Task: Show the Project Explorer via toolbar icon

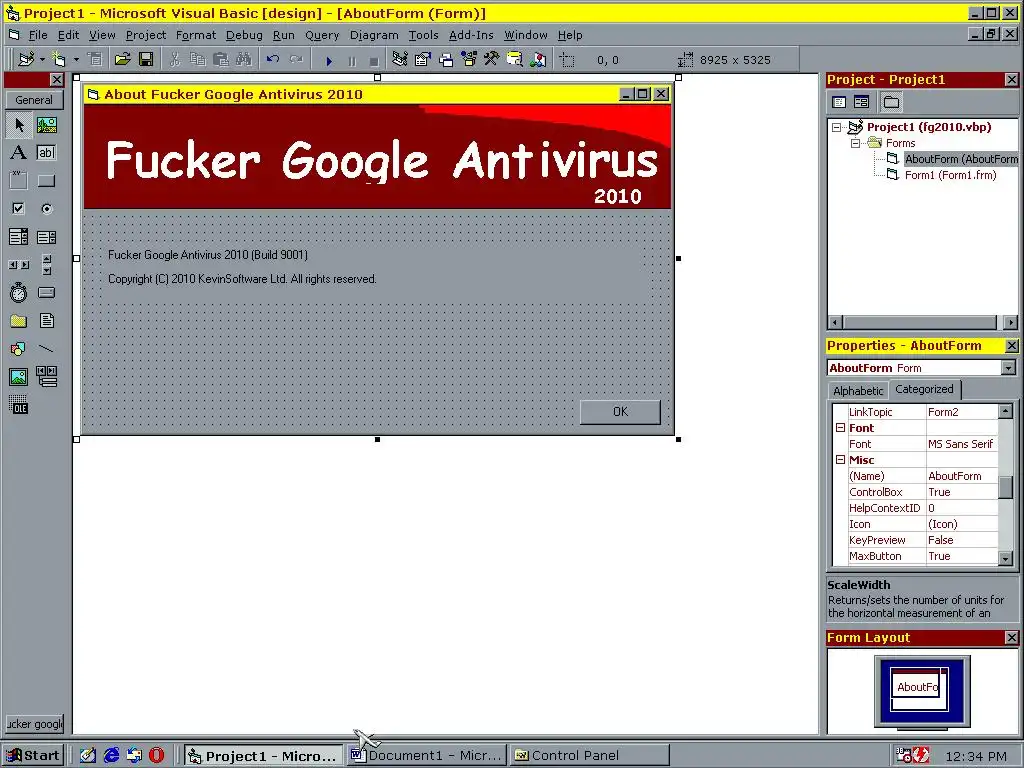Action: tap(400, 59)
